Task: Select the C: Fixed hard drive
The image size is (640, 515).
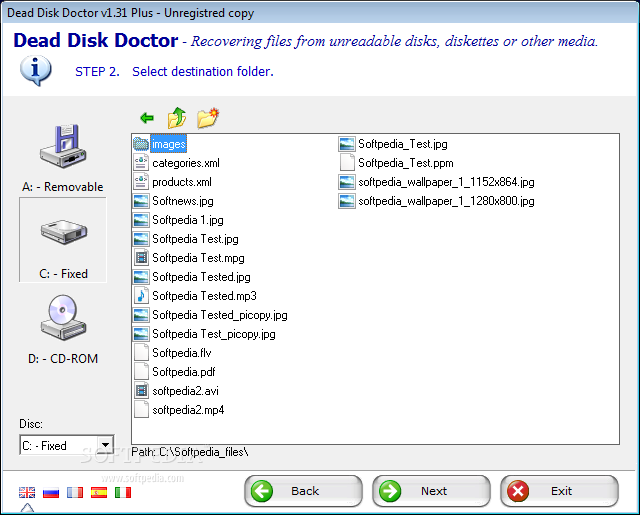Action: click(x=63, y=240)
